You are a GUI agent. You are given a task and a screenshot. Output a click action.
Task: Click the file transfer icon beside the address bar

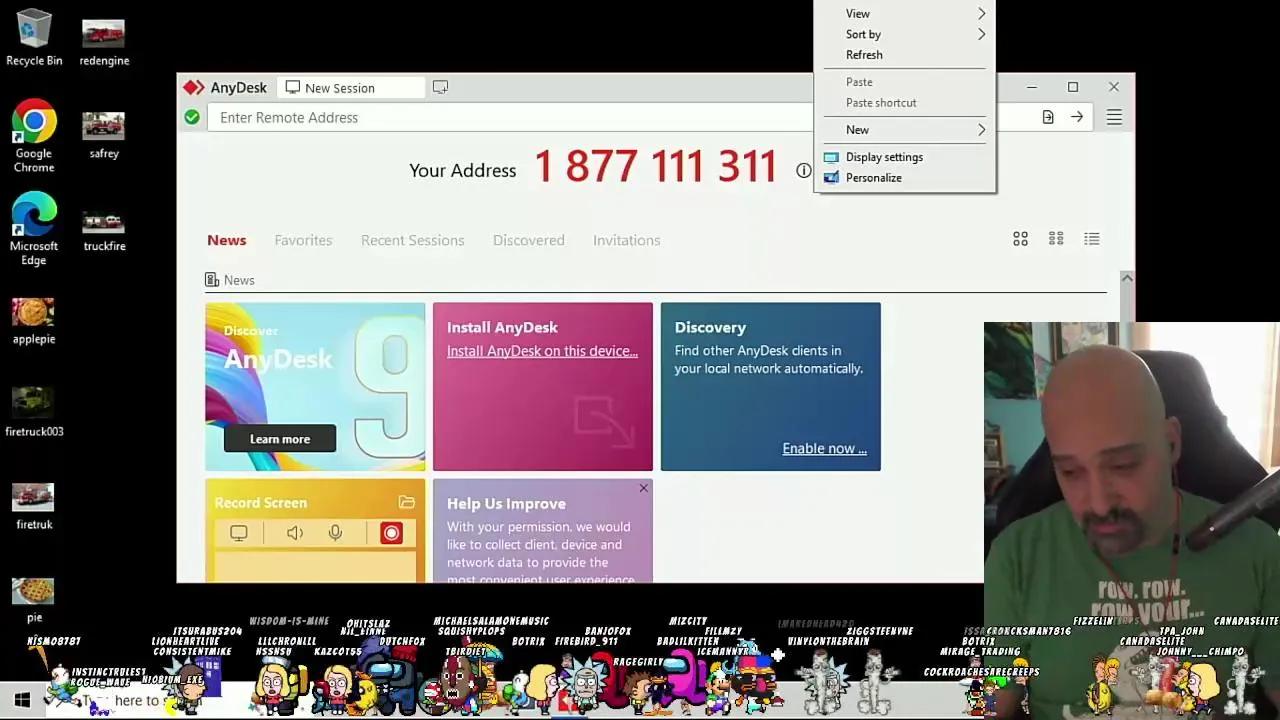(1048, 118)
